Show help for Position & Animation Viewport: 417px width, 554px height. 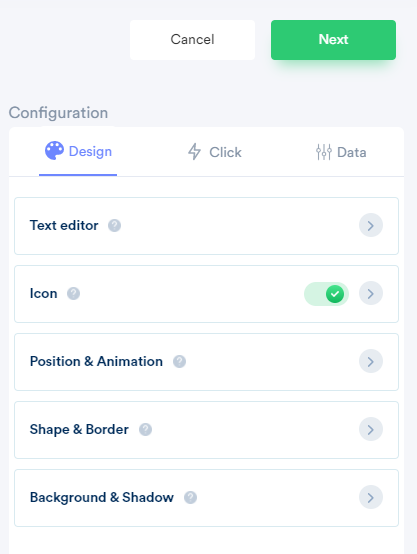click(x=179, y=361)
